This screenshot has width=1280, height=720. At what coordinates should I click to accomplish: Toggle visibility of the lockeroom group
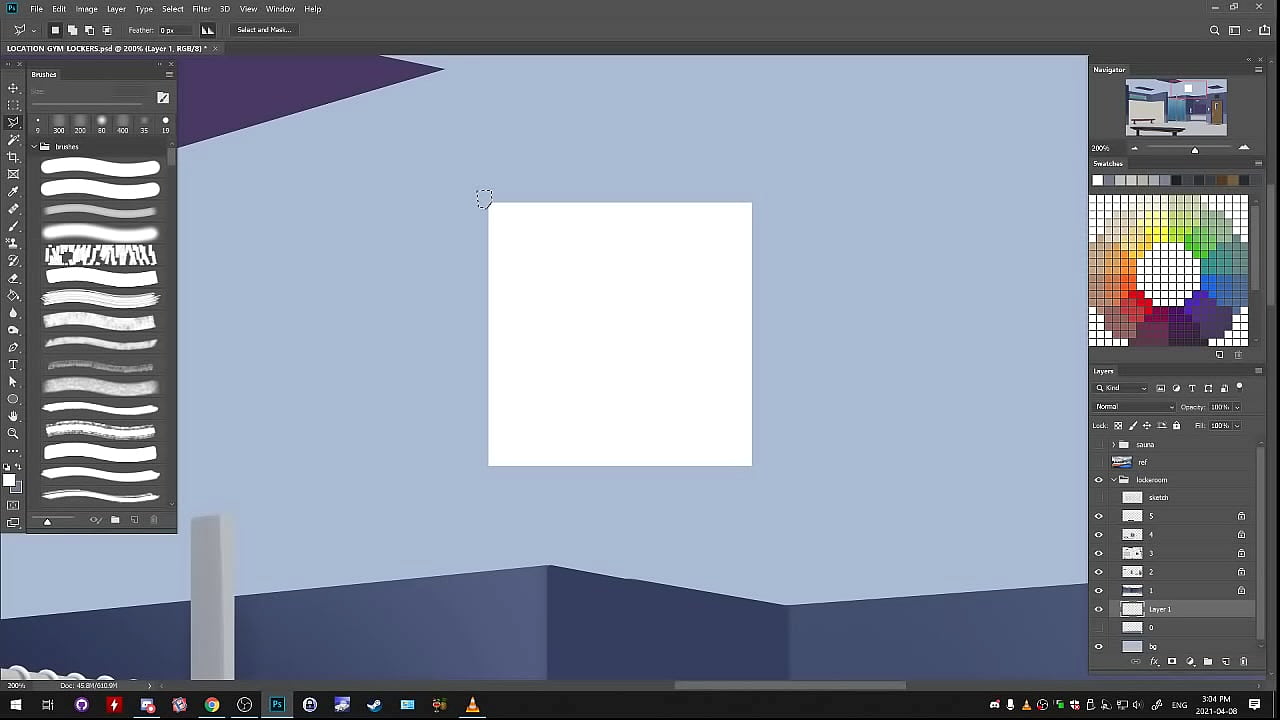click(x=1098, y=480)
